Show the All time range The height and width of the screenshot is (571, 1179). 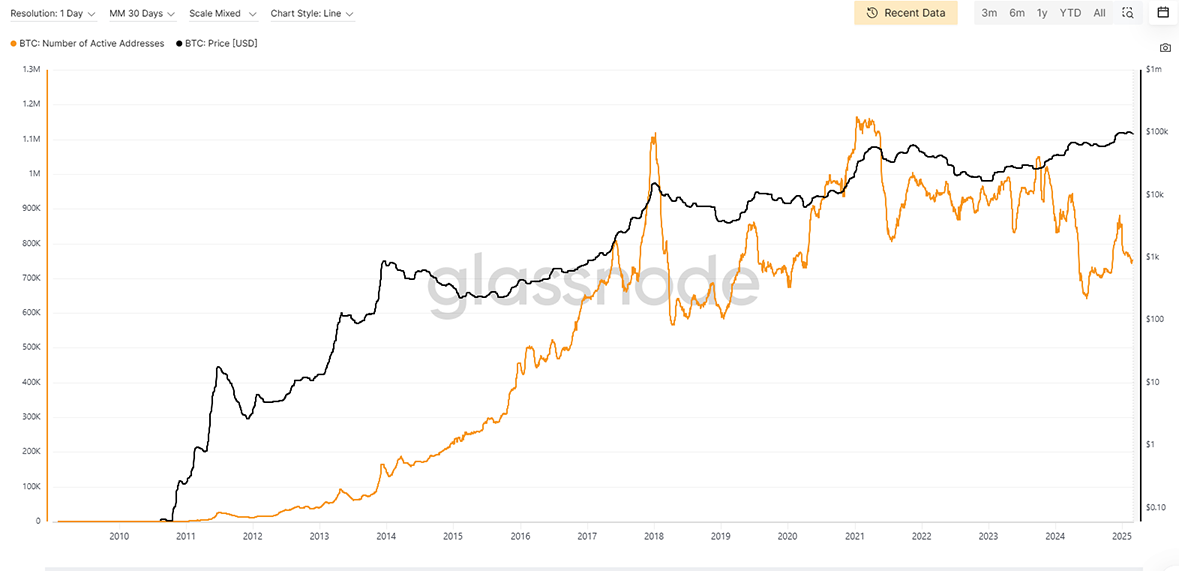pos(1099,13)
